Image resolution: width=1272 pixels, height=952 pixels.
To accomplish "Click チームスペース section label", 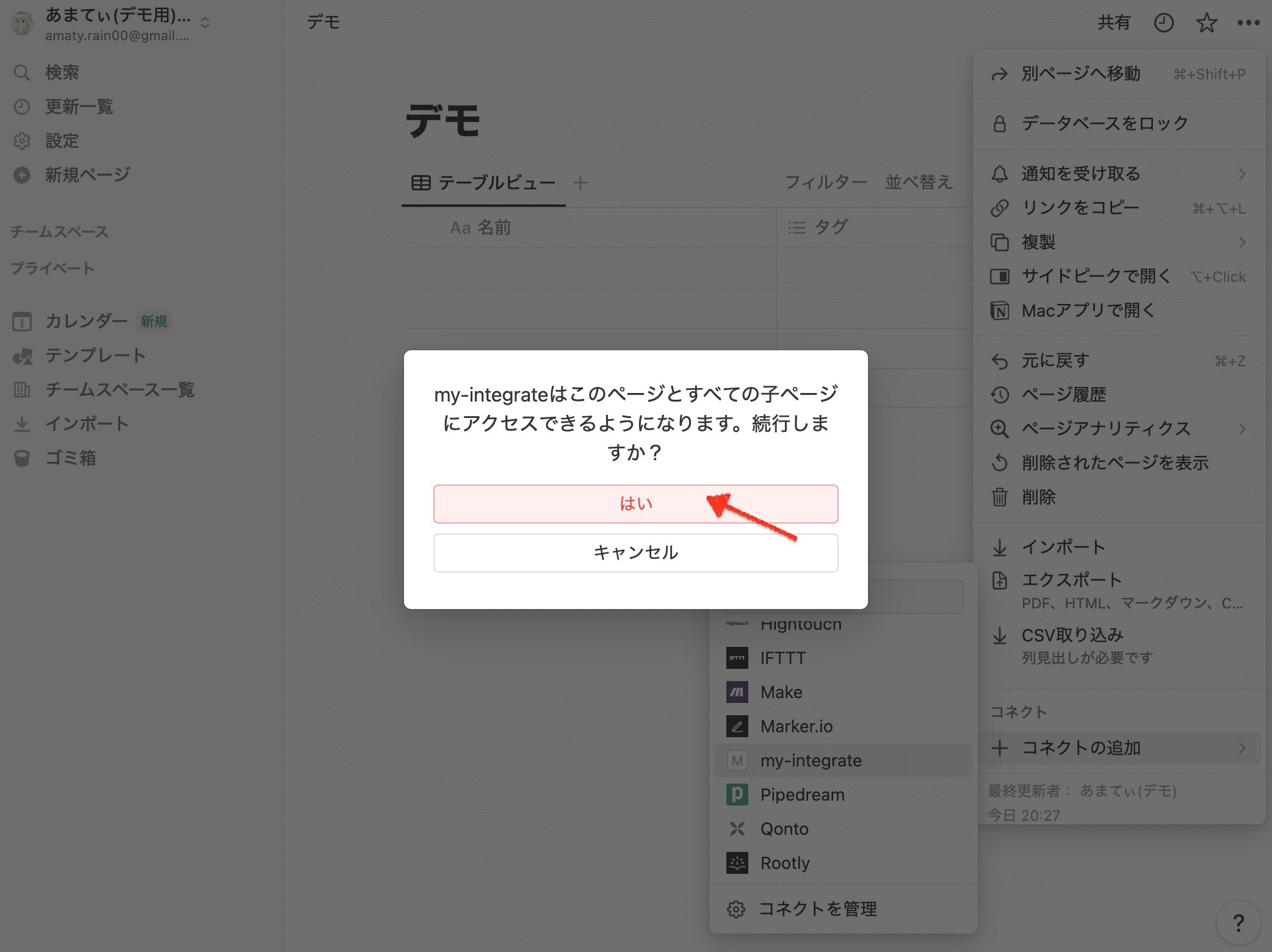I will tap(59, 232).
